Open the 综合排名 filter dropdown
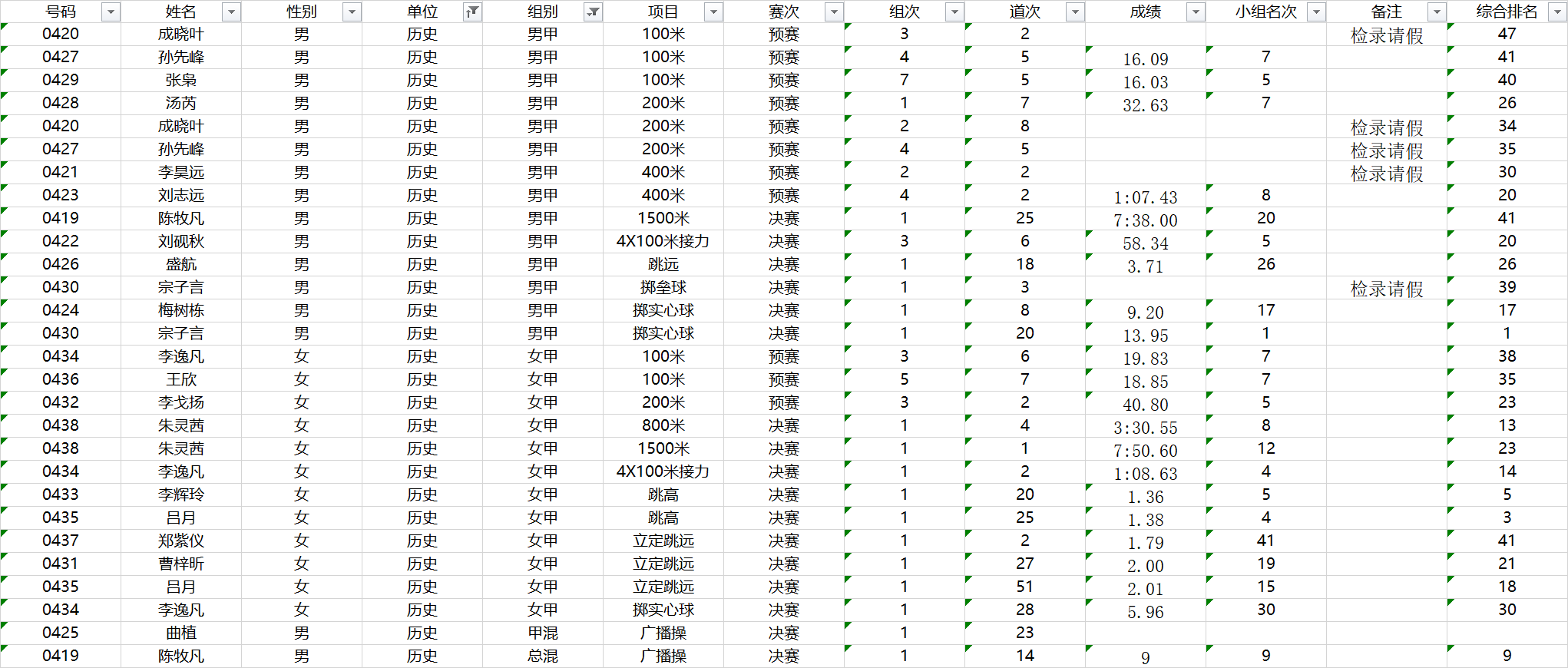The height and width of the screenshot is (668, 1568). pyautogui.click(x=1558, y=12)
